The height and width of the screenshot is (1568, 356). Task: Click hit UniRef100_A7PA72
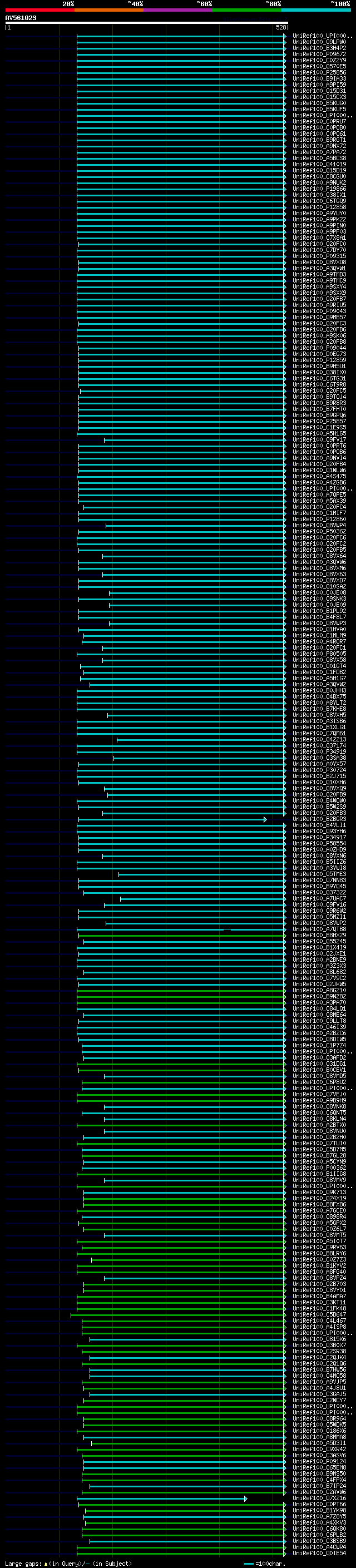click(x=319, y=152)
